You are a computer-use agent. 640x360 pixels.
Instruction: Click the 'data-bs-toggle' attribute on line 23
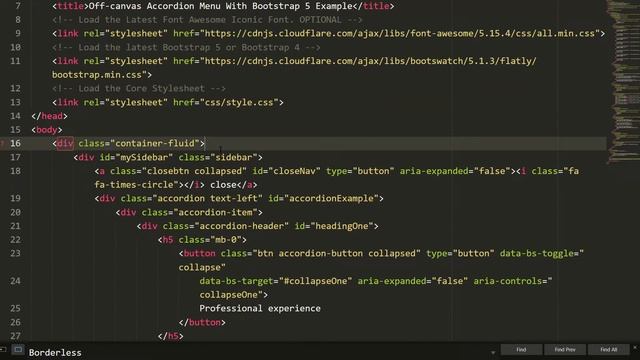point(536,253)
